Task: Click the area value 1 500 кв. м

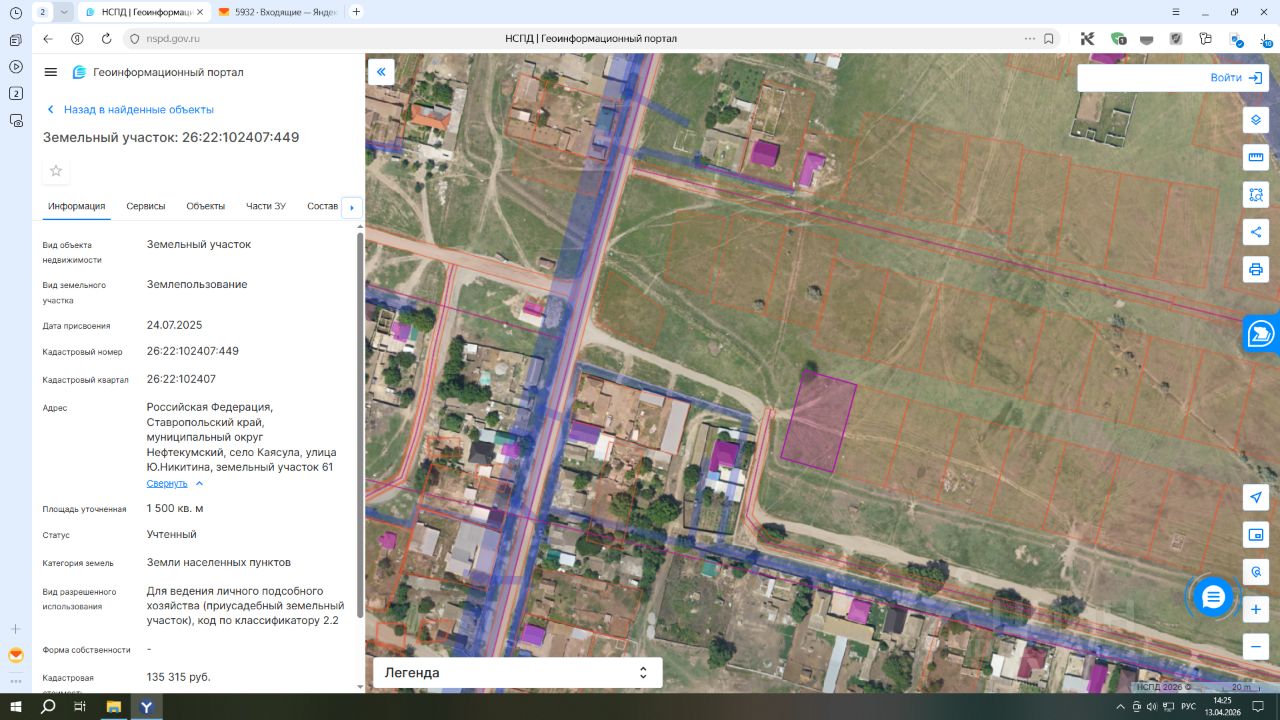Action: (x=175, y=509)
